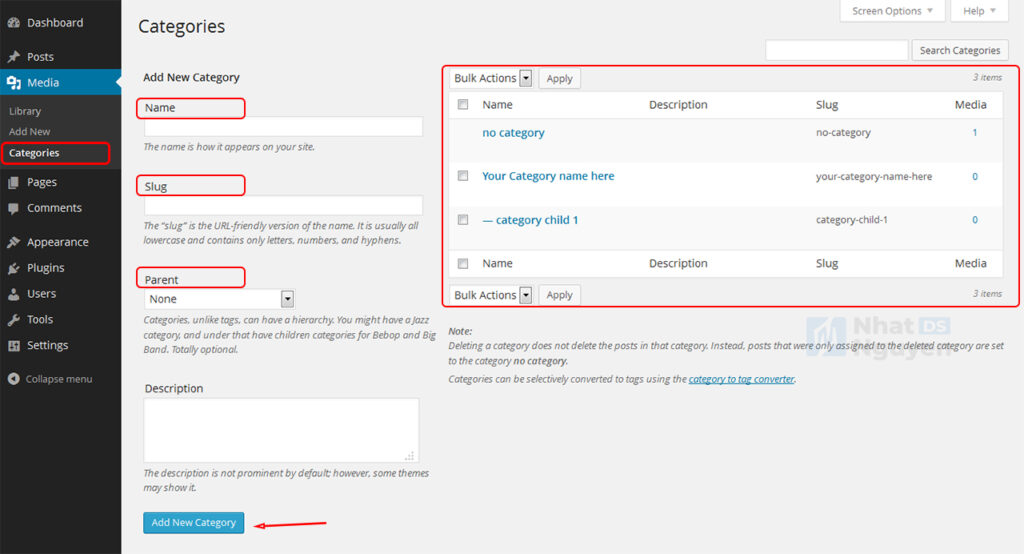The image size is (1024, 554).
Task: Click Collapse menu text
Action: [59, 379]
